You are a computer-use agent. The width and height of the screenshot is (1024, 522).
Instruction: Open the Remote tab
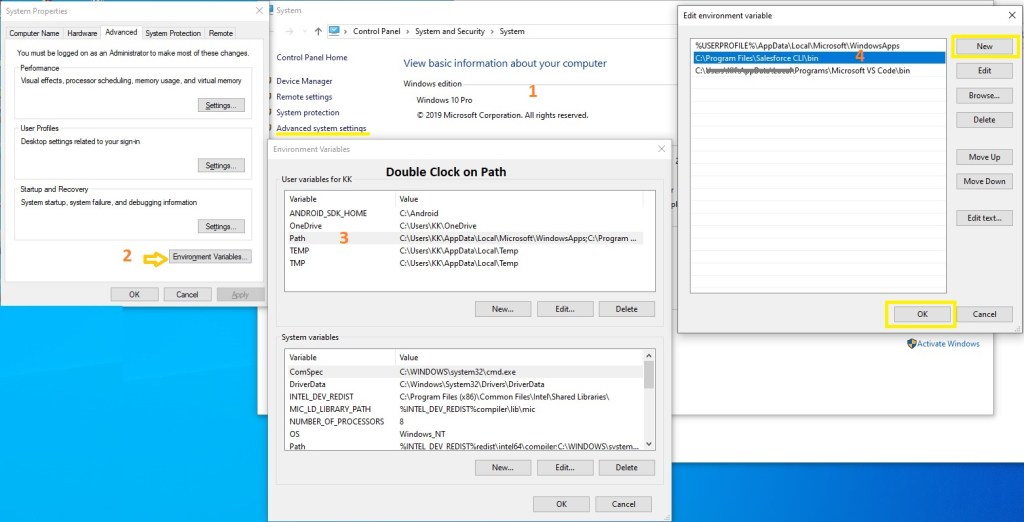coord(220,33)
